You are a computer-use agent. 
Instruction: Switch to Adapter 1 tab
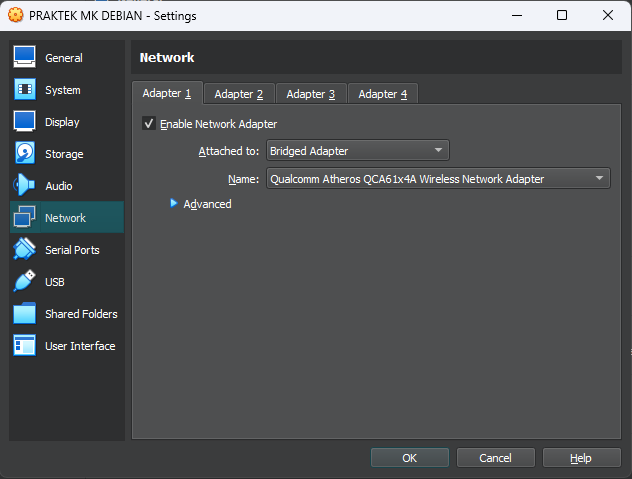(x=167, y=94)
